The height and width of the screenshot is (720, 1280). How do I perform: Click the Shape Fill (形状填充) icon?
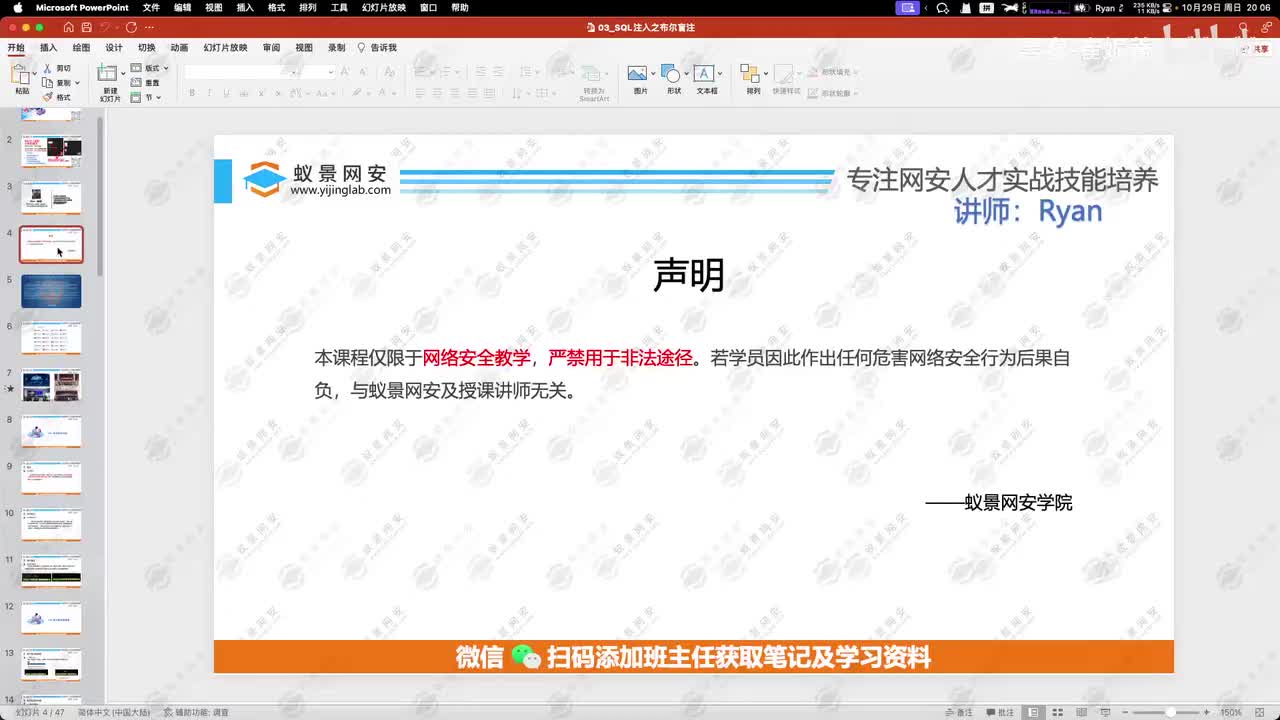coord(813,72)
